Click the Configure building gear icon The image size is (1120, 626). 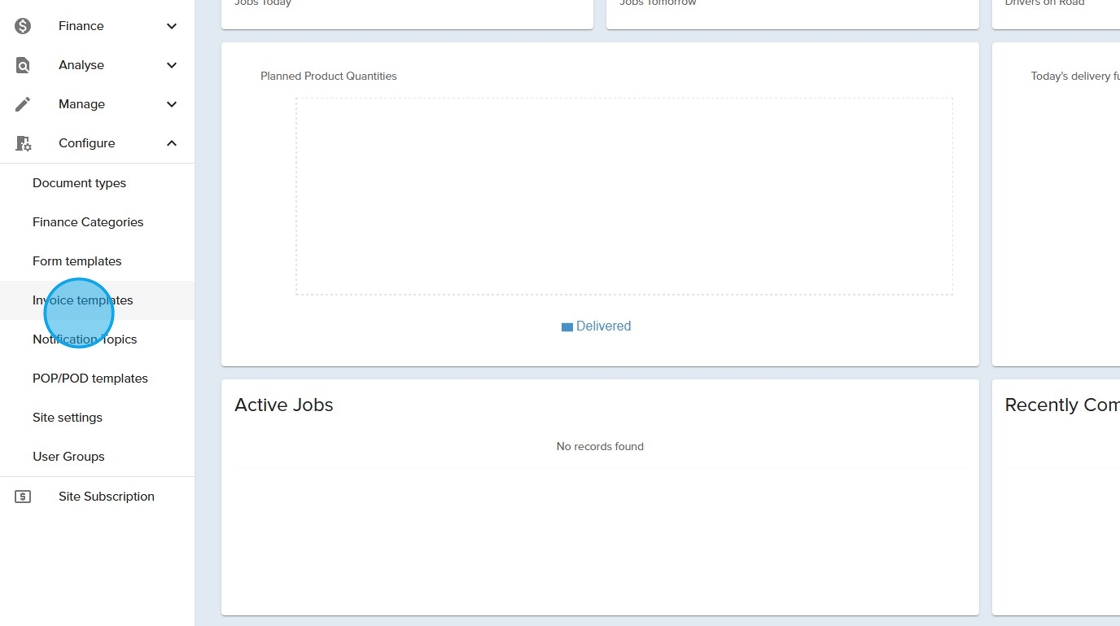pyautogui.click(x=23, y=143)
